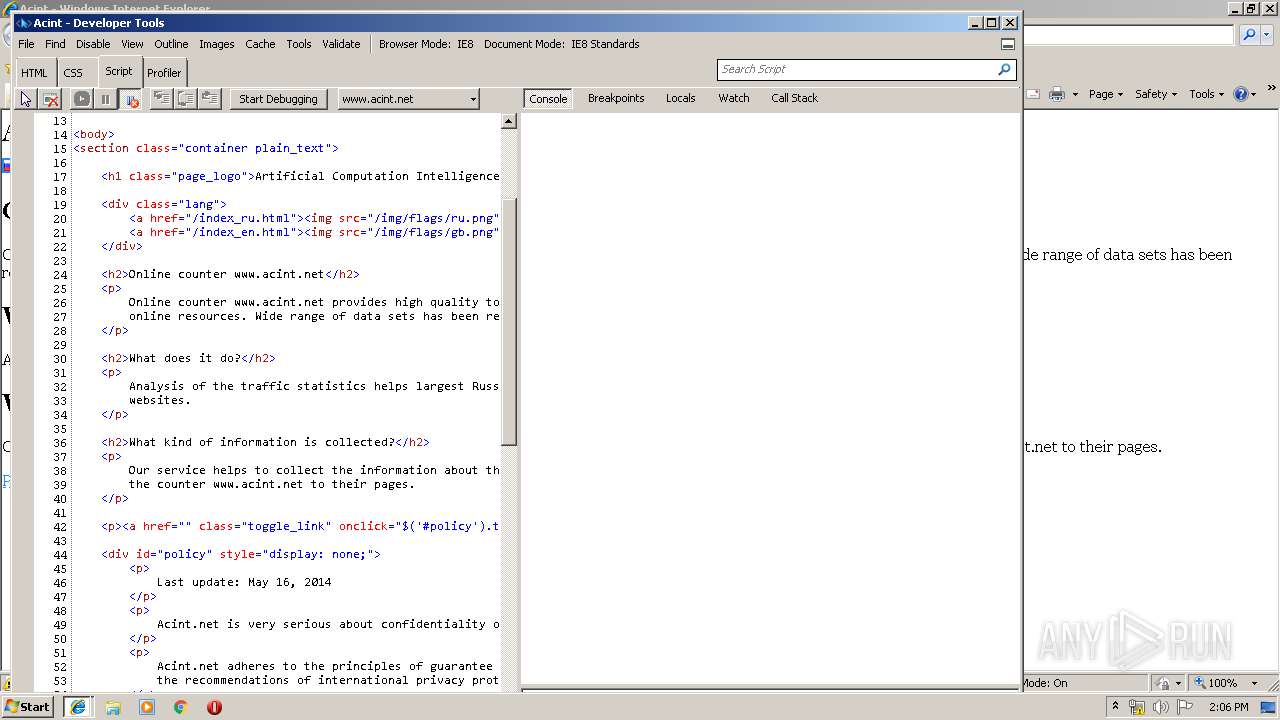
Task: Click the IE search box field
Action: [x=1129, y=35]
